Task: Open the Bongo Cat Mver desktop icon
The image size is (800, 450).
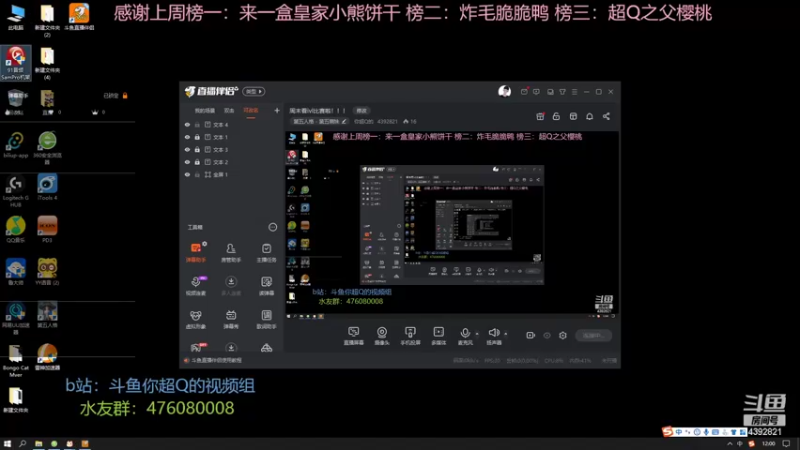Action: (16, 361)
